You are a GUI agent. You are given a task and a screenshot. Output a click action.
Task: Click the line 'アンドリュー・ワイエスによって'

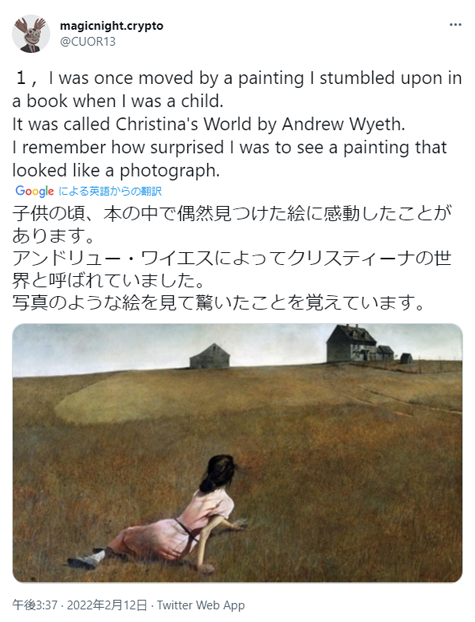click(x=149, y=259)
